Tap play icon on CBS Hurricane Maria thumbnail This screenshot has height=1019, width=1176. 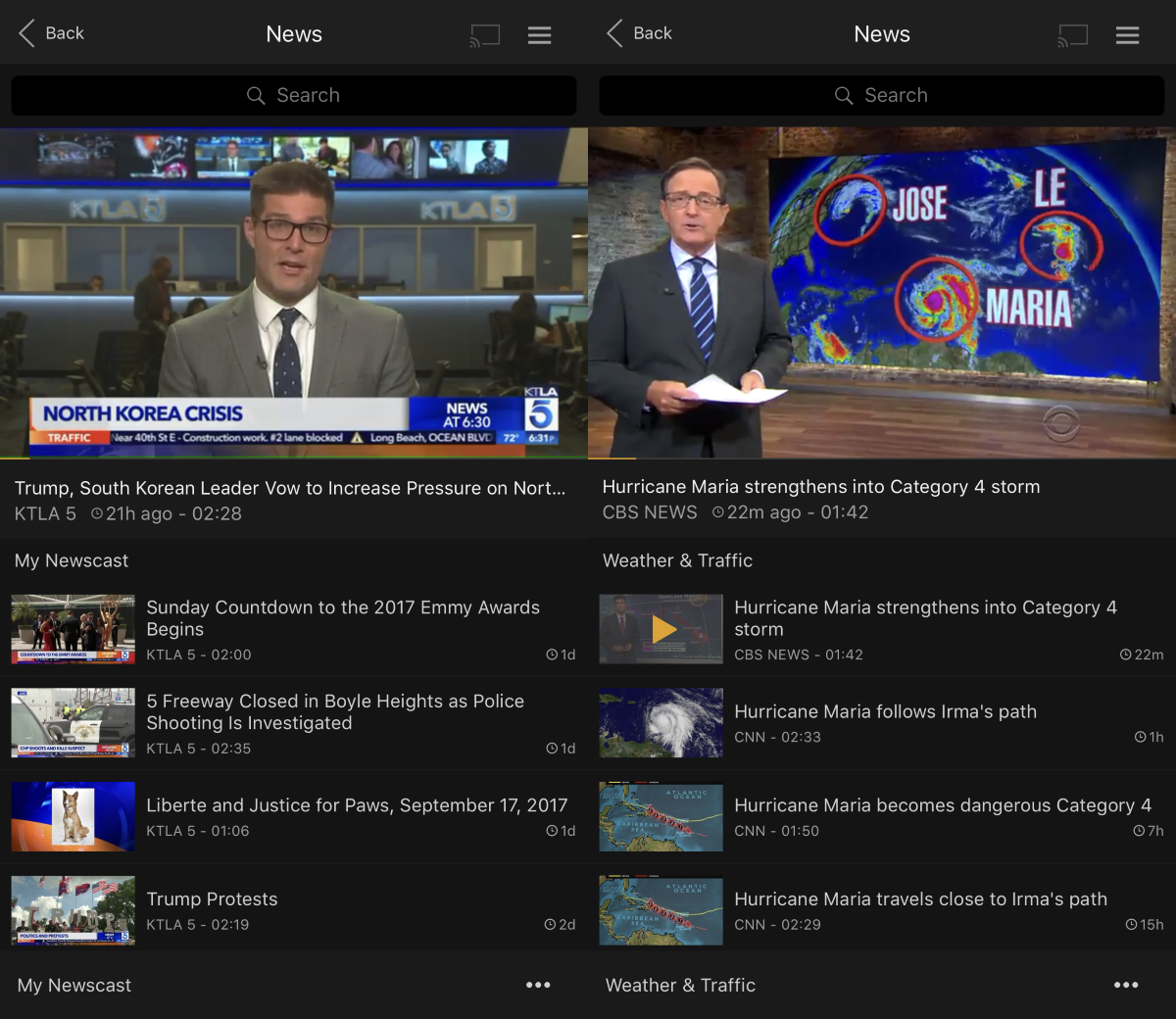point(664,629)
